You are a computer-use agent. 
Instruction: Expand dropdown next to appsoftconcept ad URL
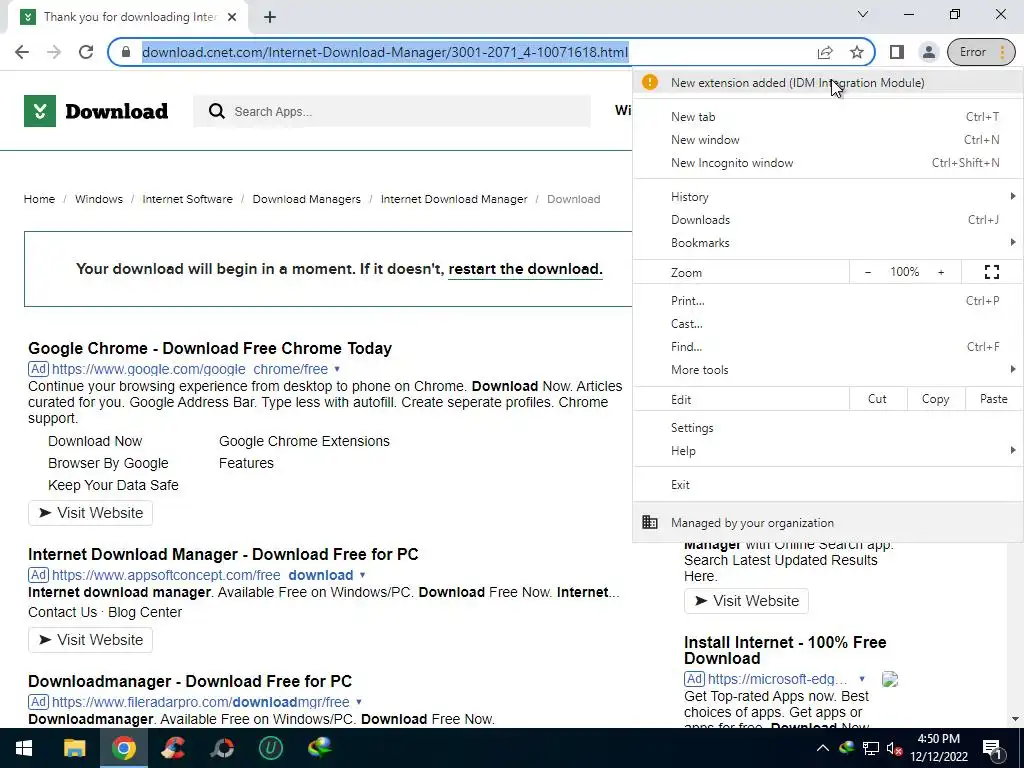pyautogui.click(x=362, y=575)
